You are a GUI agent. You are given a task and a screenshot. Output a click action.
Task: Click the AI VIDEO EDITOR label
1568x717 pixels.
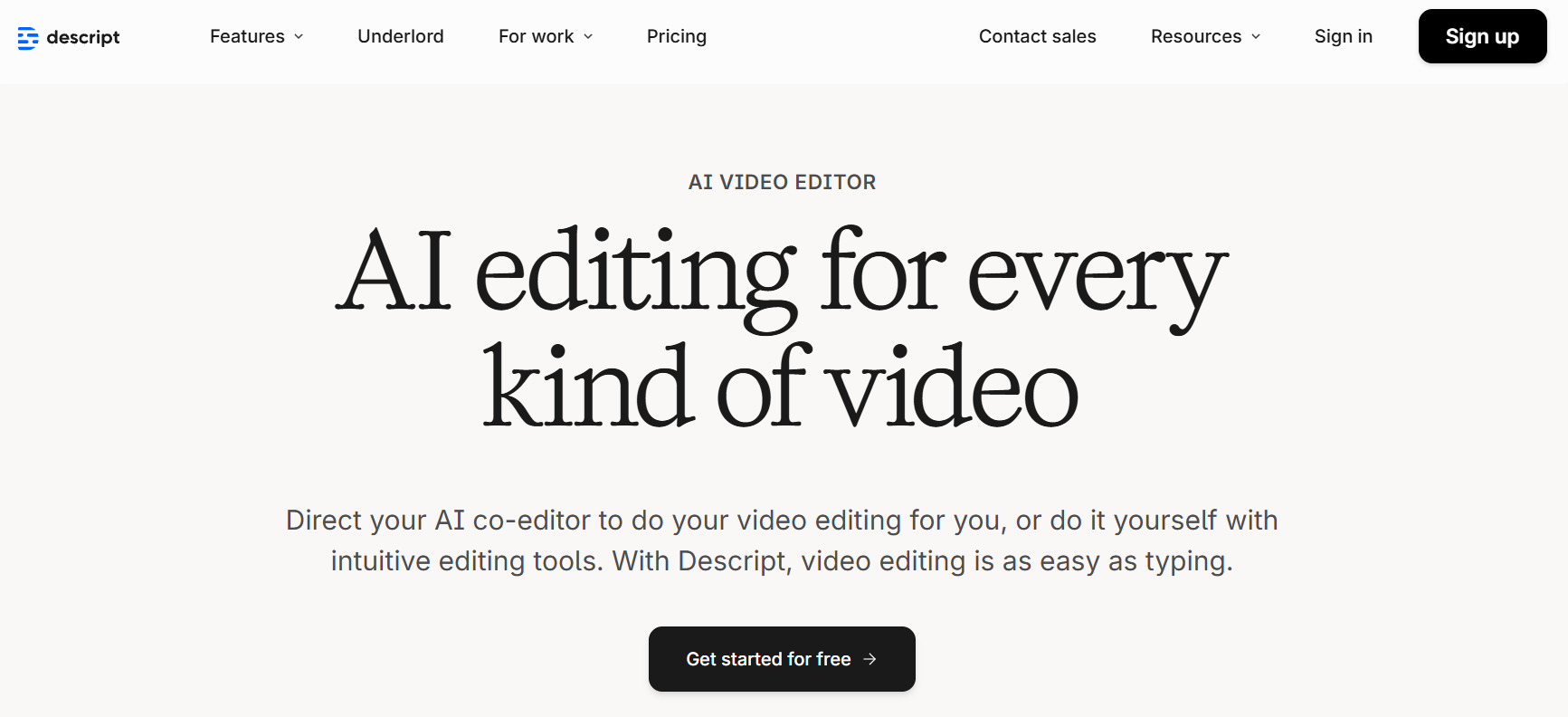[x=782, y=182]
